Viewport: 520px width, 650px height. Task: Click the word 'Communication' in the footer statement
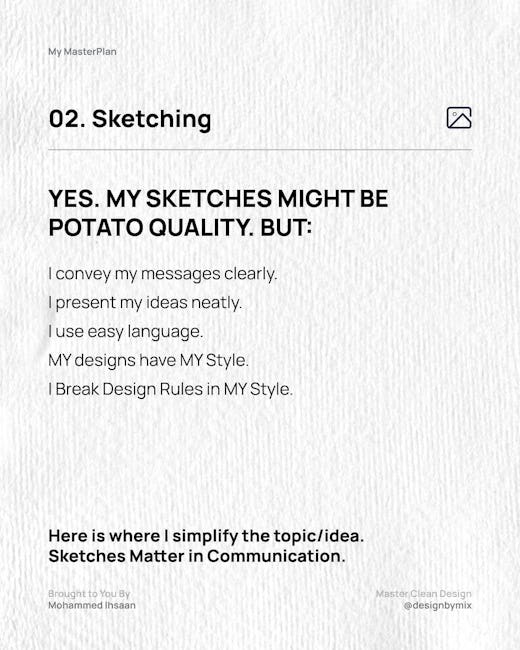(276, 556)
